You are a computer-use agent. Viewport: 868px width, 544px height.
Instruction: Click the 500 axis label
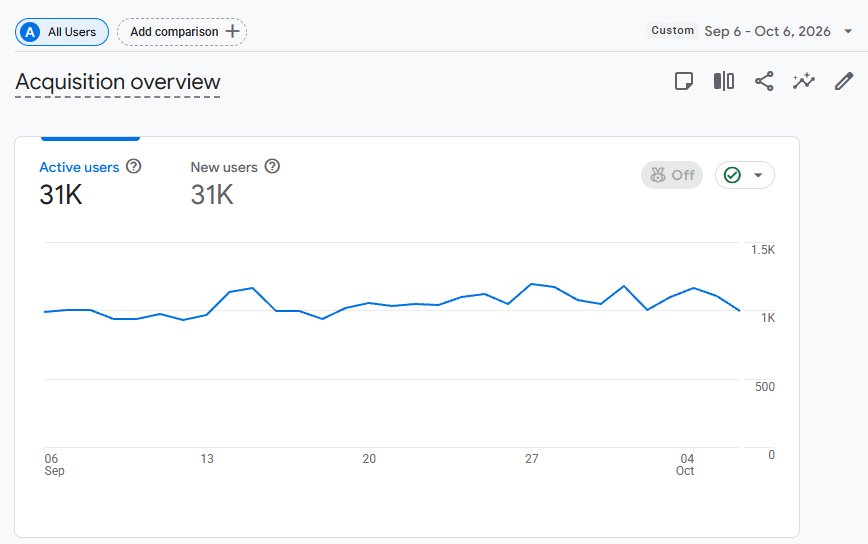[764, 386]
